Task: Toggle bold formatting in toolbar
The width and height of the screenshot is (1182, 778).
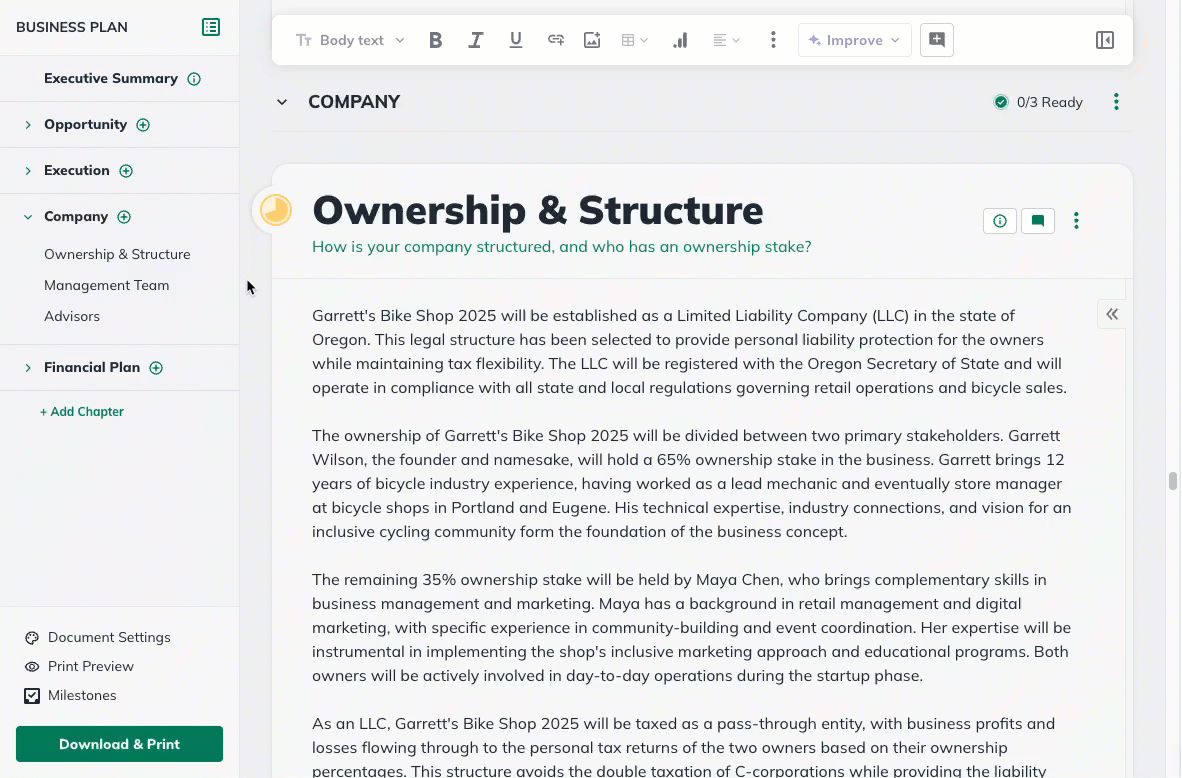Action: click(x=435, y=40)
